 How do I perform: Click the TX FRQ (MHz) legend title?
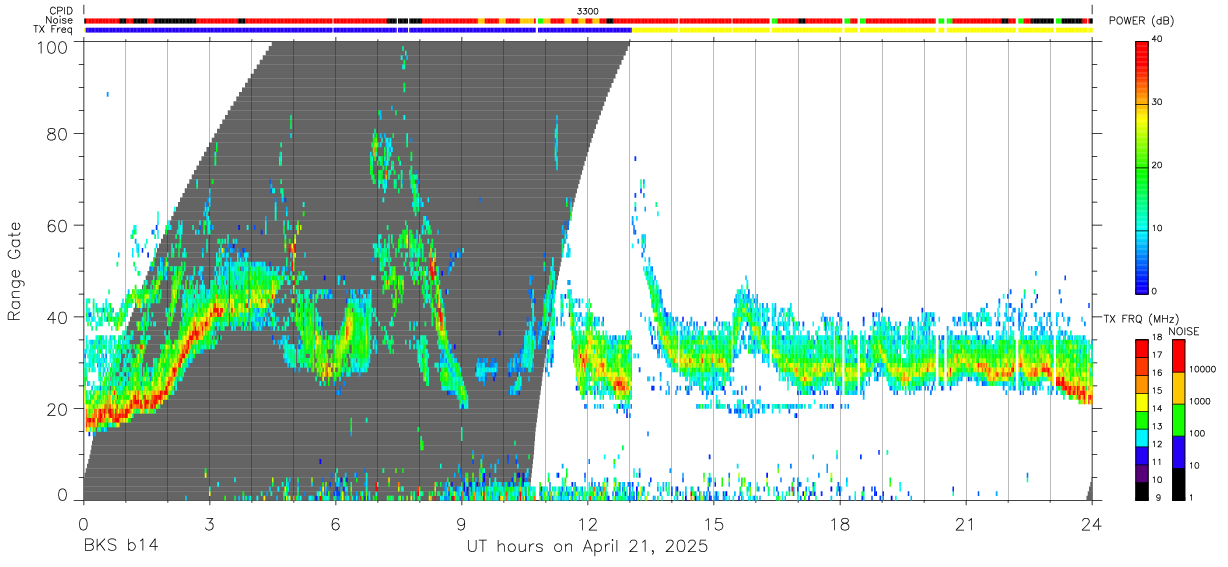(1139, 318)
